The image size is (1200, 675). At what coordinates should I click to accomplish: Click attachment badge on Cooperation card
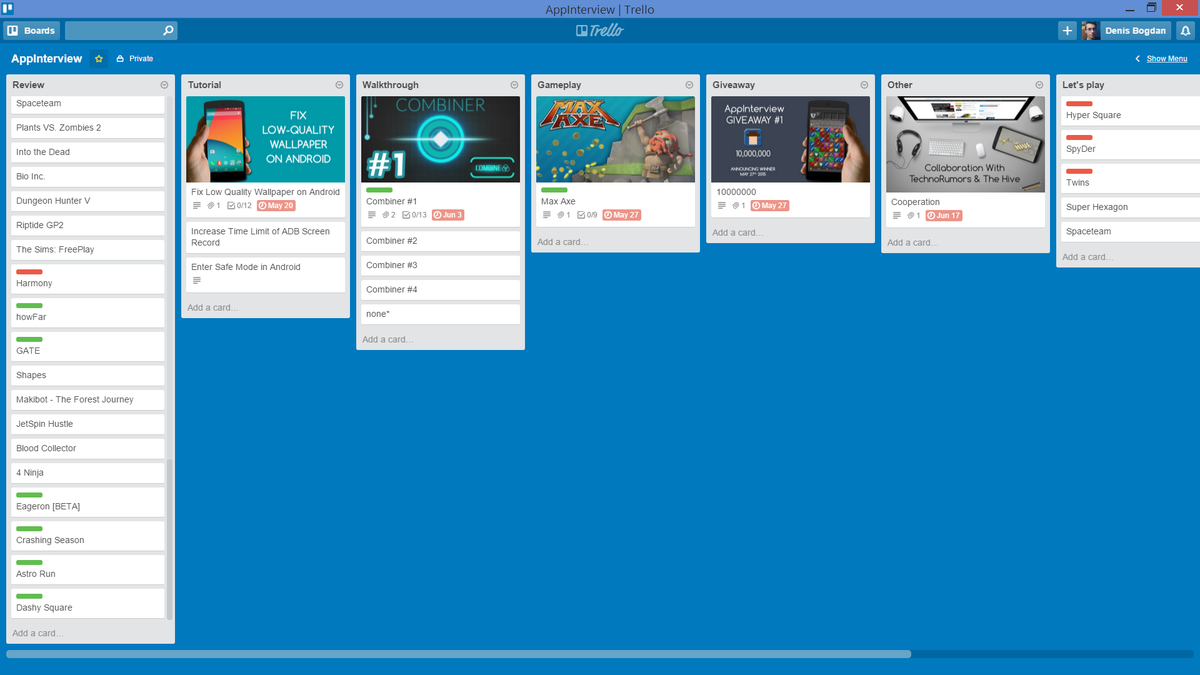coord(913,215)
